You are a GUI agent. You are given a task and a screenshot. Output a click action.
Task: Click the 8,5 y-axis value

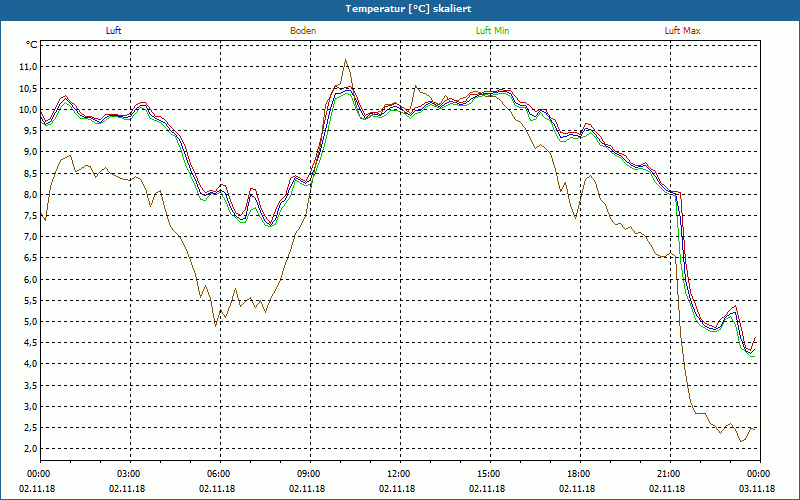[30, 173]
